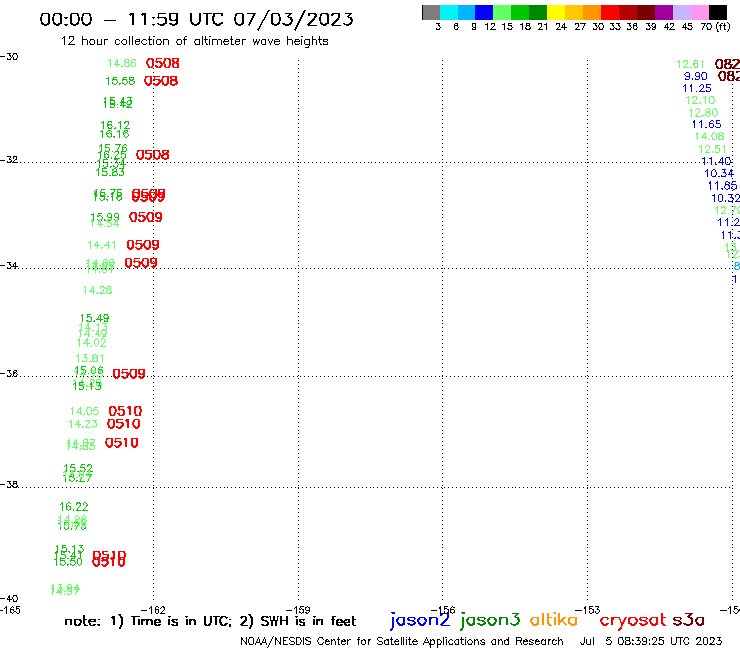Screen dimensions: 740x650
Task: Click the black swatch at the scale's end
Action: pos(717,12)
